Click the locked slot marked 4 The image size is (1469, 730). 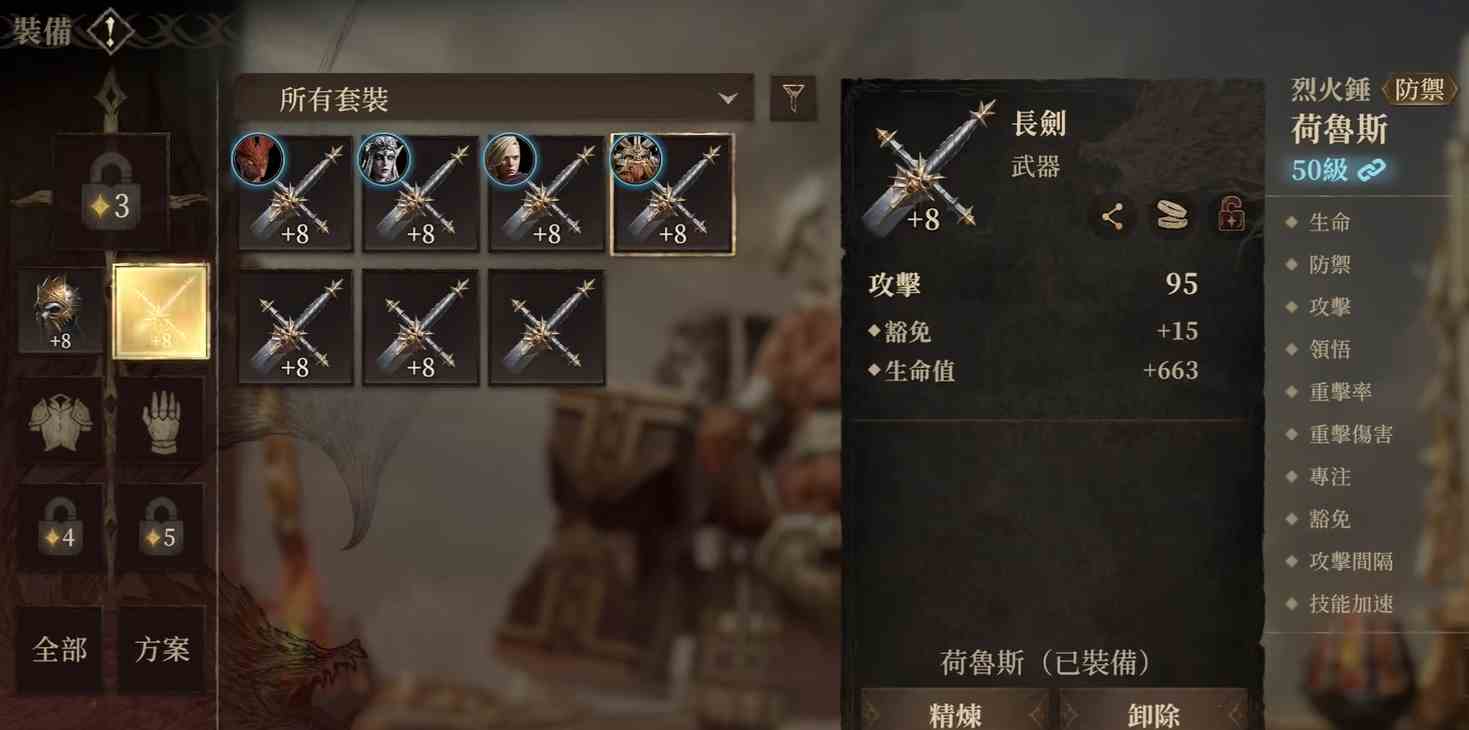pyautogui.click(x=60, y=529)
